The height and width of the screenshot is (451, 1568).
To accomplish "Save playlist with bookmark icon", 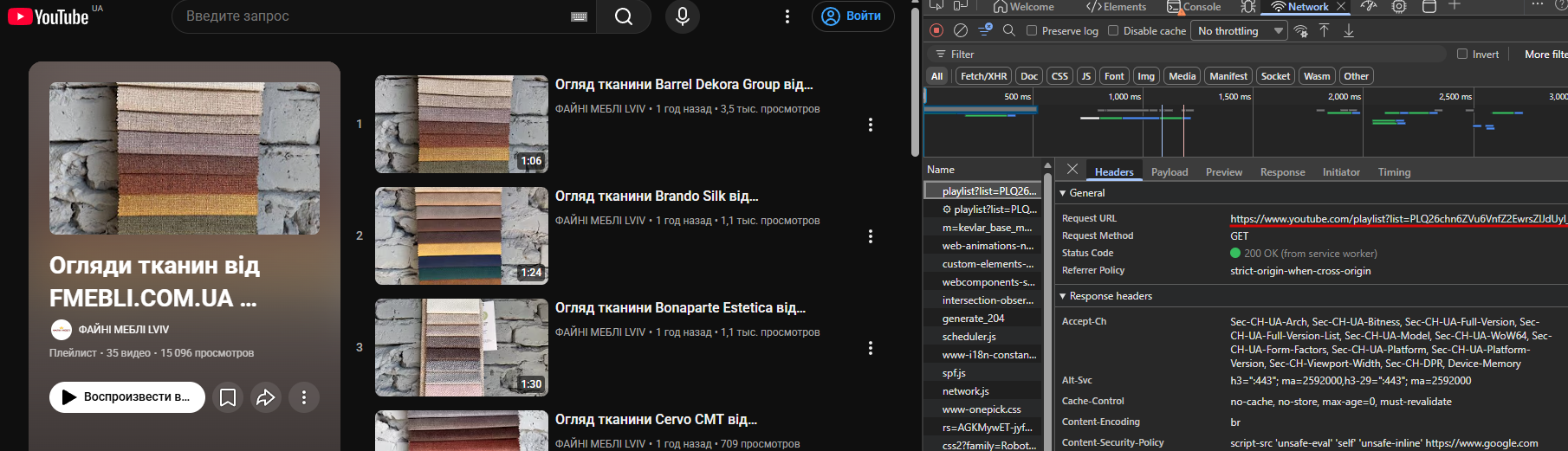I will pos(228,397).
